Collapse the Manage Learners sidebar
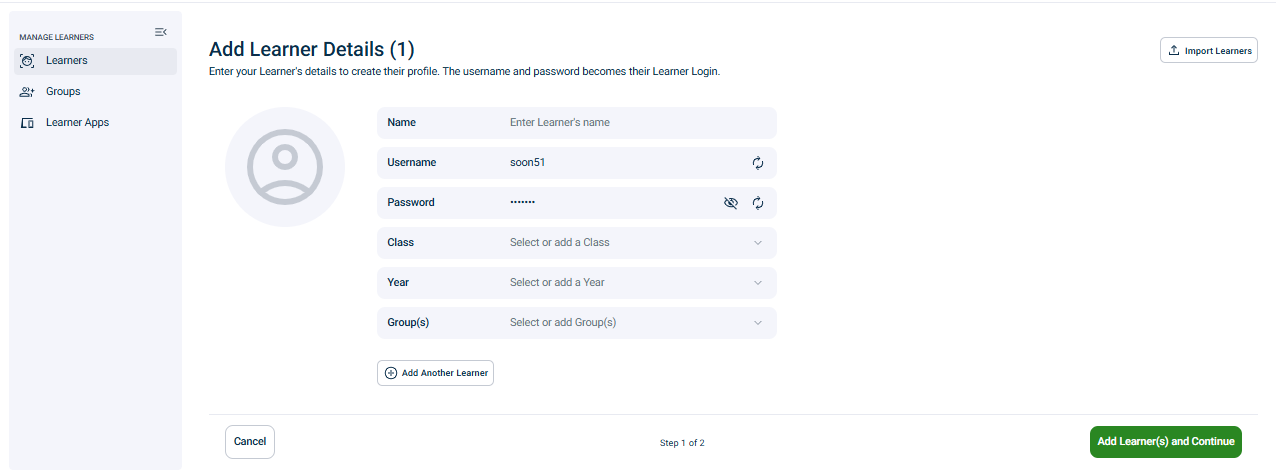The height and width of the screenshot is (470, 1276). point(160,33)
